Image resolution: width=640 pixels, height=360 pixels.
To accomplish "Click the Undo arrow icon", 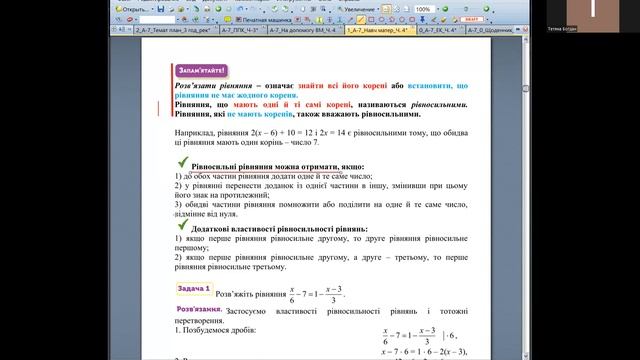I will [240, 9].
